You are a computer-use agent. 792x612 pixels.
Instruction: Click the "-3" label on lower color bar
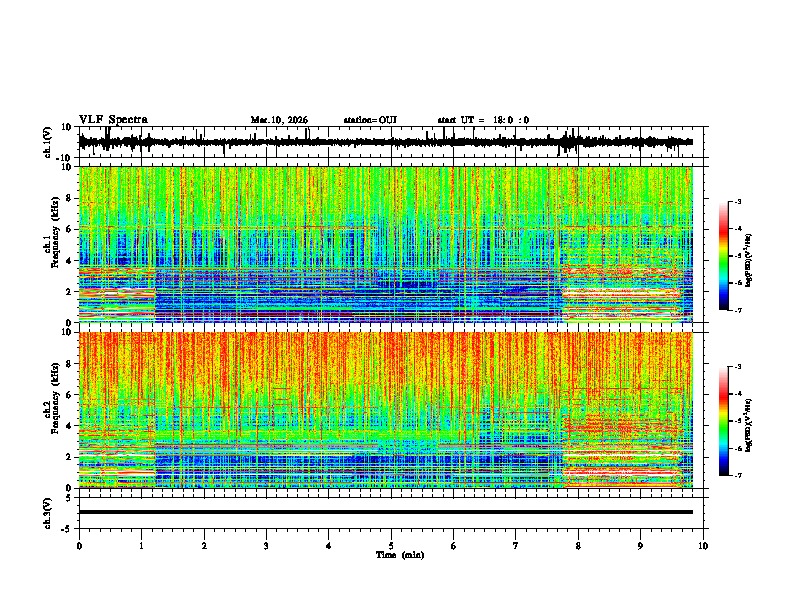(x=737, y=367)
